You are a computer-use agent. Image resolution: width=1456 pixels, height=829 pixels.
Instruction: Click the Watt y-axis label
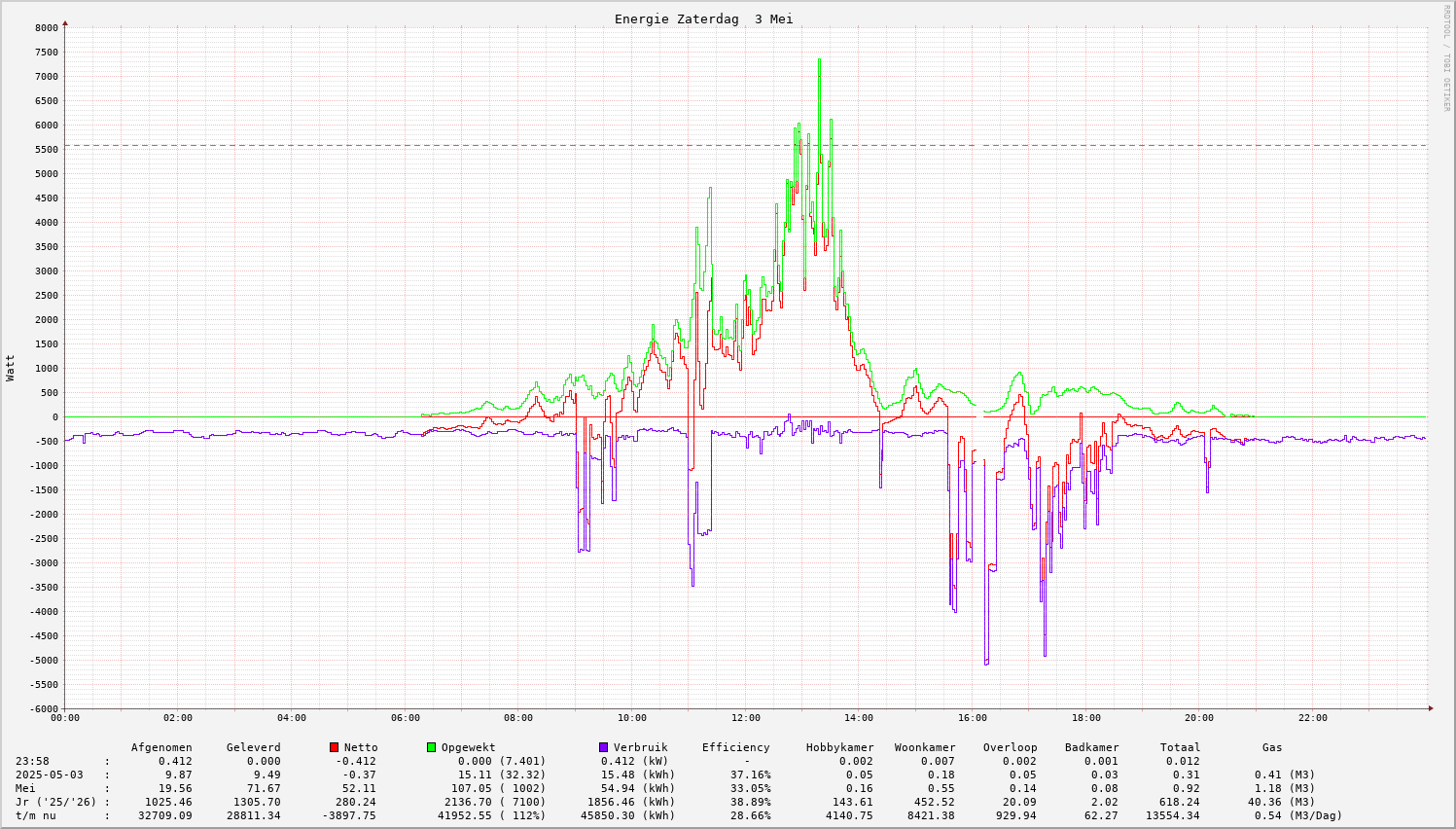click(x=11, y=368)
